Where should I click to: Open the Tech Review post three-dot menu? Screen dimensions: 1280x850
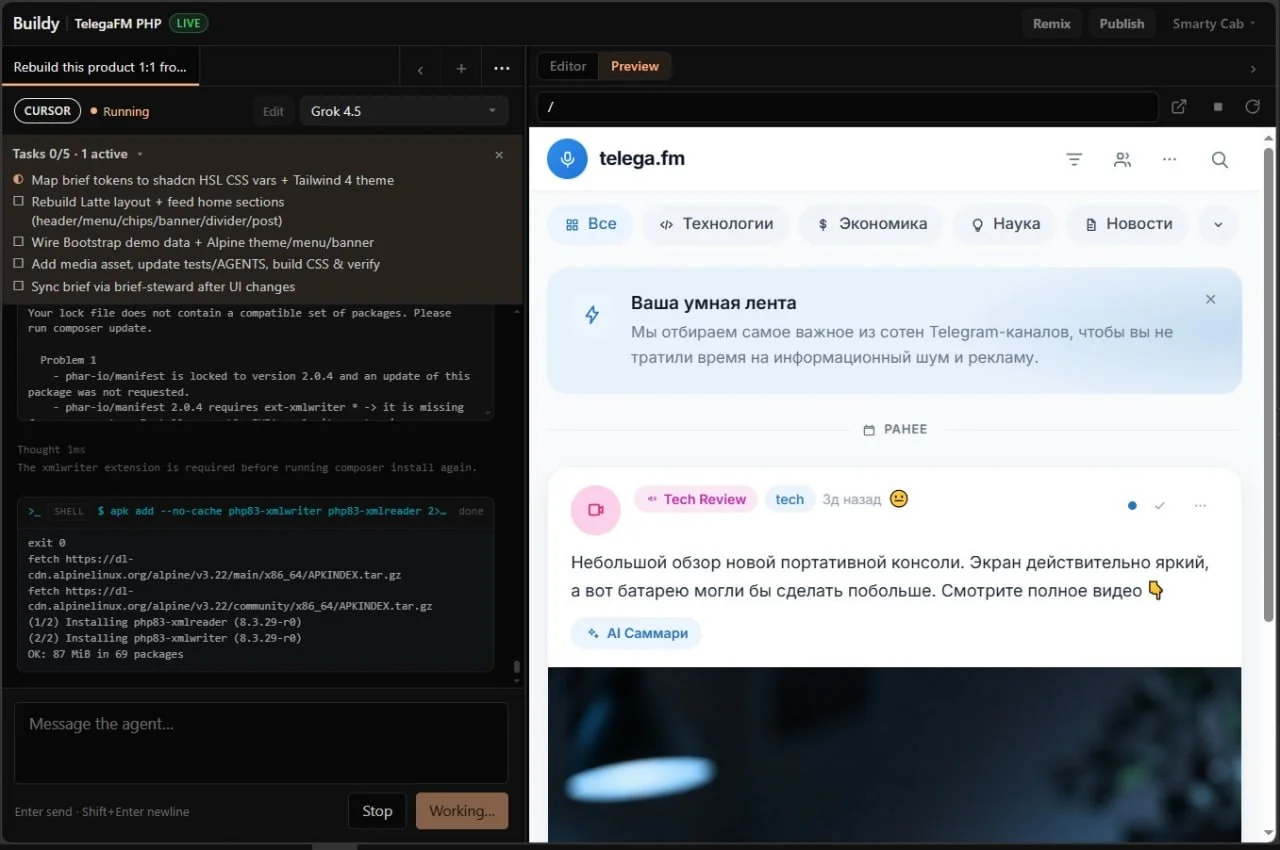click(1200, 506)
